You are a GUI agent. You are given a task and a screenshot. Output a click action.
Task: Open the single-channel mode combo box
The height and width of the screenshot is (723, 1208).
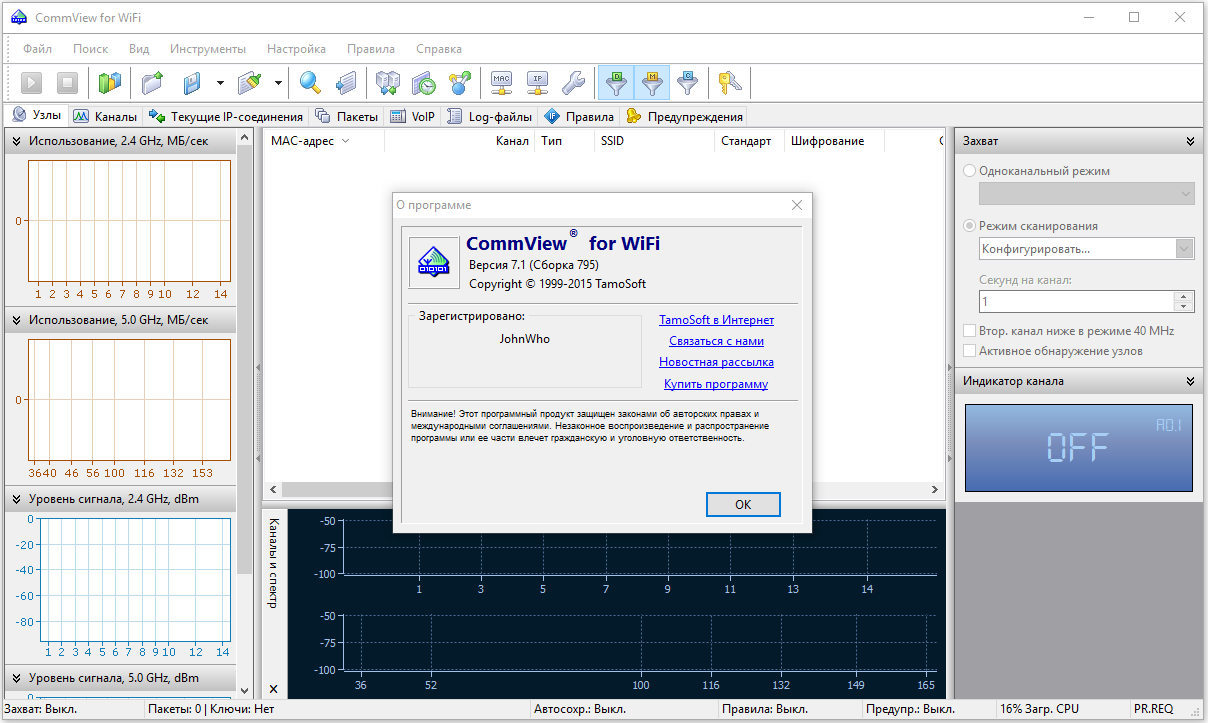point(1087,193)
